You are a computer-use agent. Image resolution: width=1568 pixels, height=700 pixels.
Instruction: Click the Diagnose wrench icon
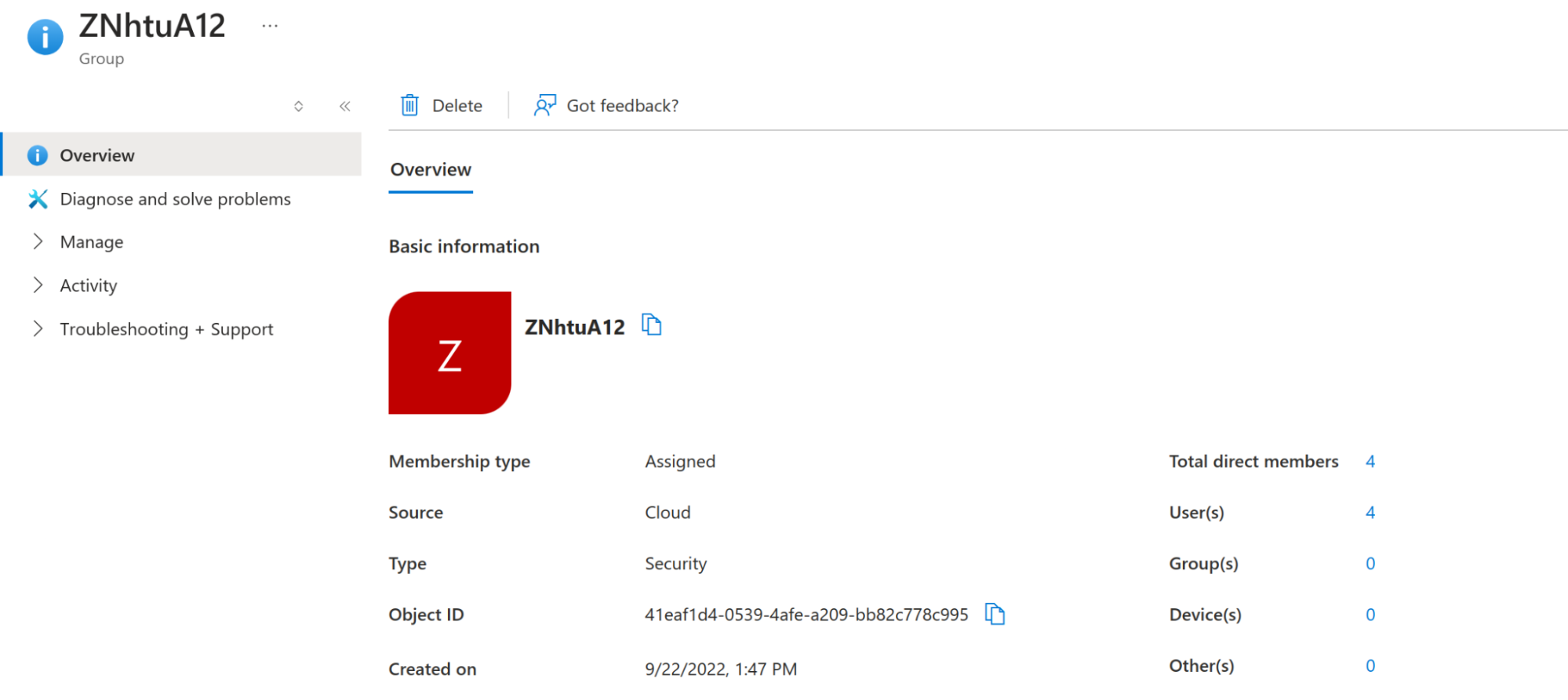(x=38, y=199)
